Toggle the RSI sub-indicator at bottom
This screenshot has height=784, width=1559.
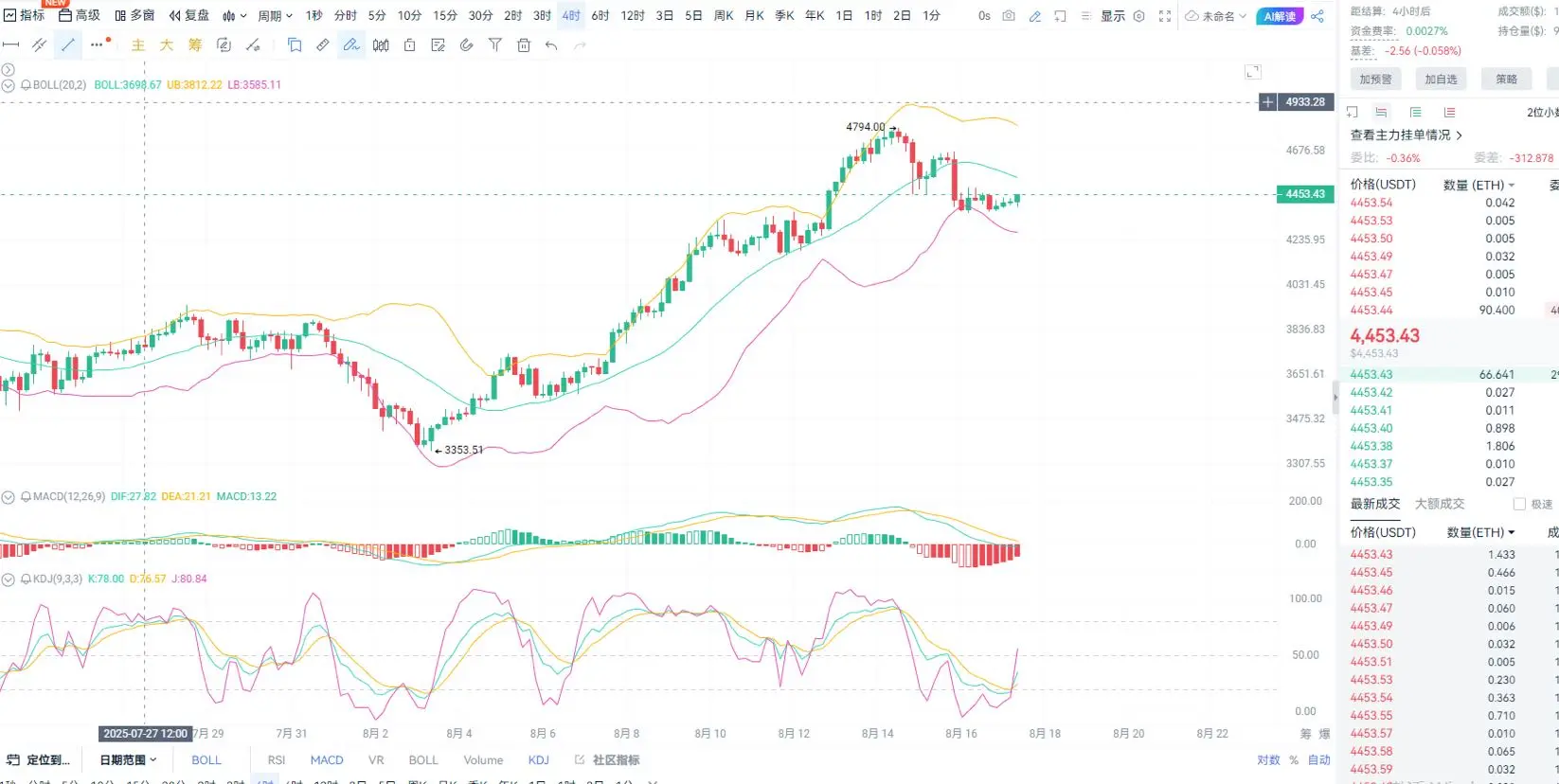coord(277,759)
